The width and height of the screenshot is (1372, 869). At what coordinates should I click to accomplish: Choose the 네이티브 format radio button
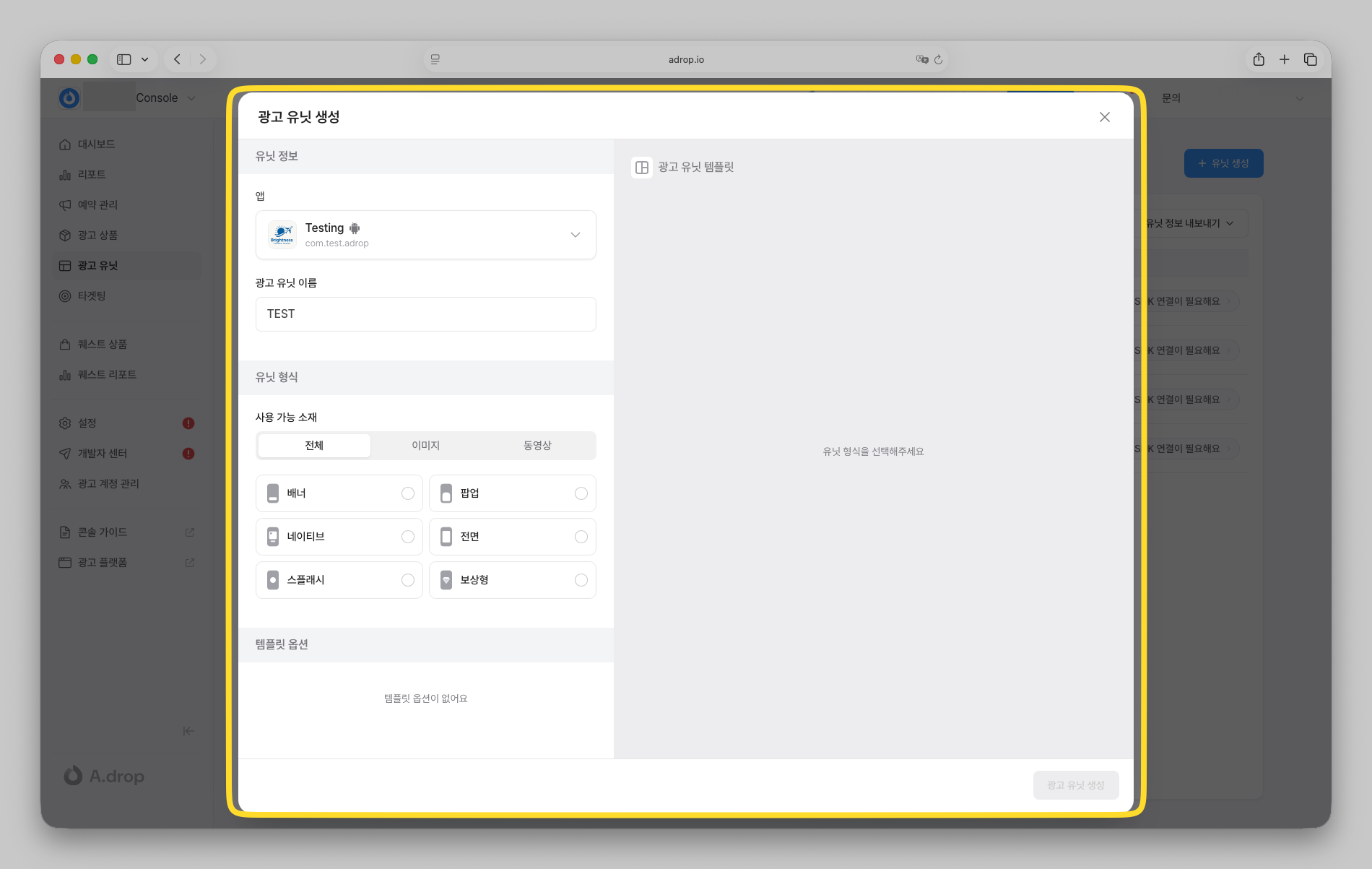[x=407, y=537]
